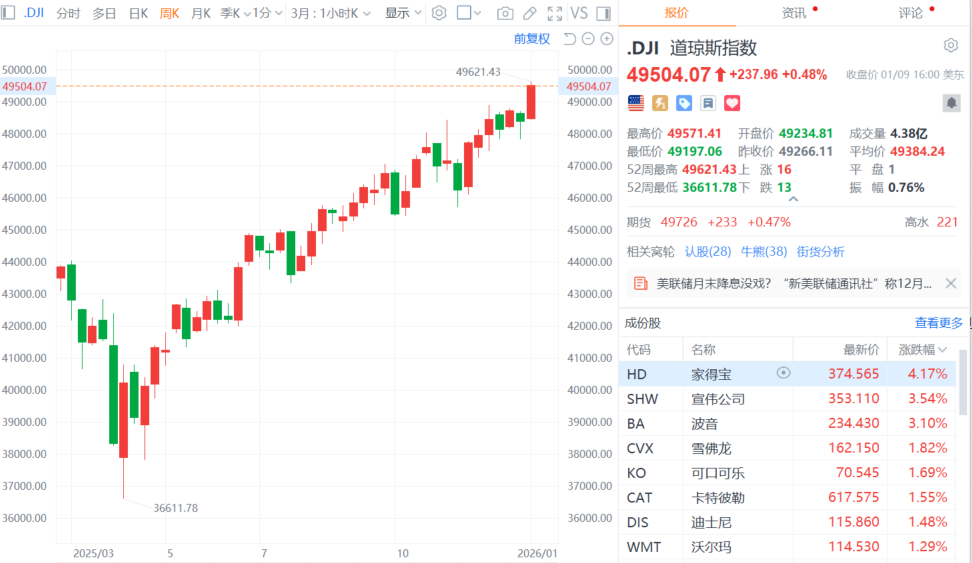This screenshot has width=972, height=563.
Task: Switch to 分时 intraday chart
Action: (68, 13)
